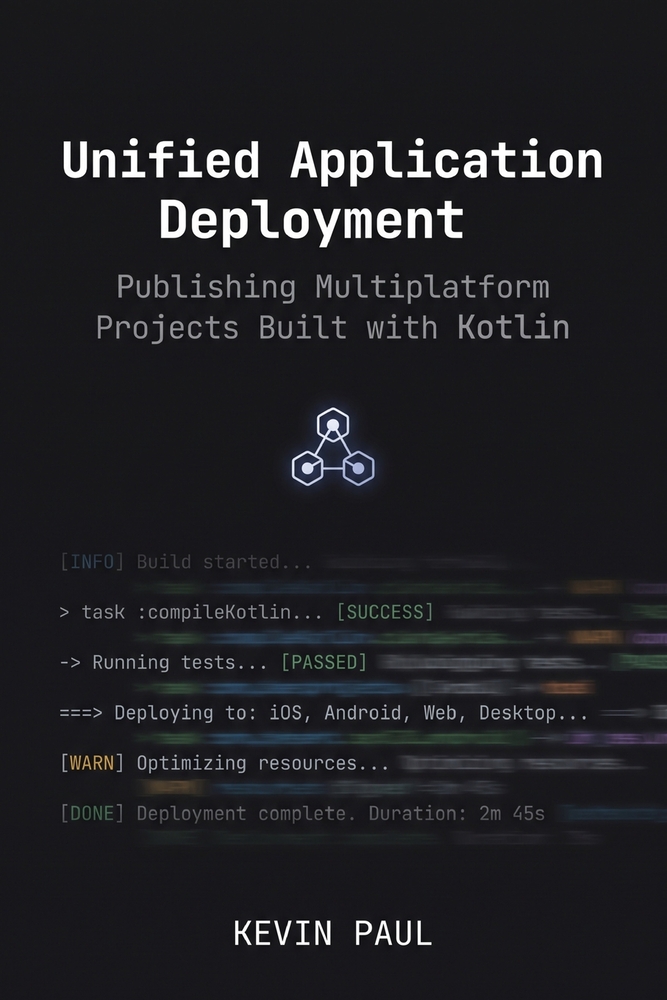Click the author name "KEVIN PAUL"

(x=333, y=934)
